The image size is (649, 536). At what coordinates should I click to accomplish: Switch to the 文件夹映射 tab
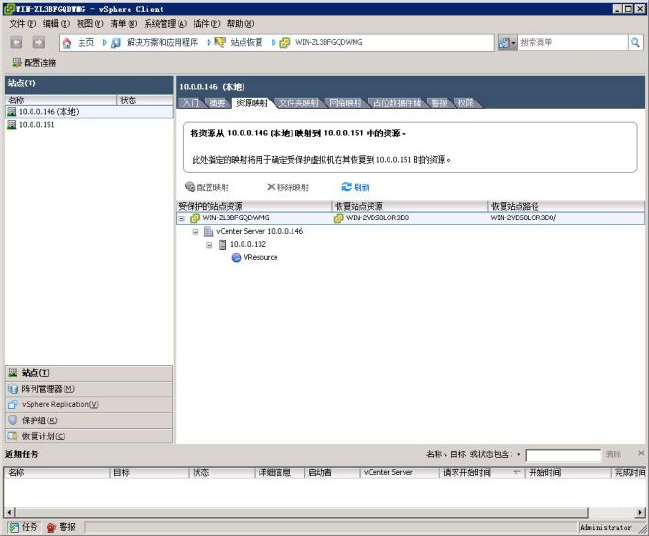click(298, 103)
